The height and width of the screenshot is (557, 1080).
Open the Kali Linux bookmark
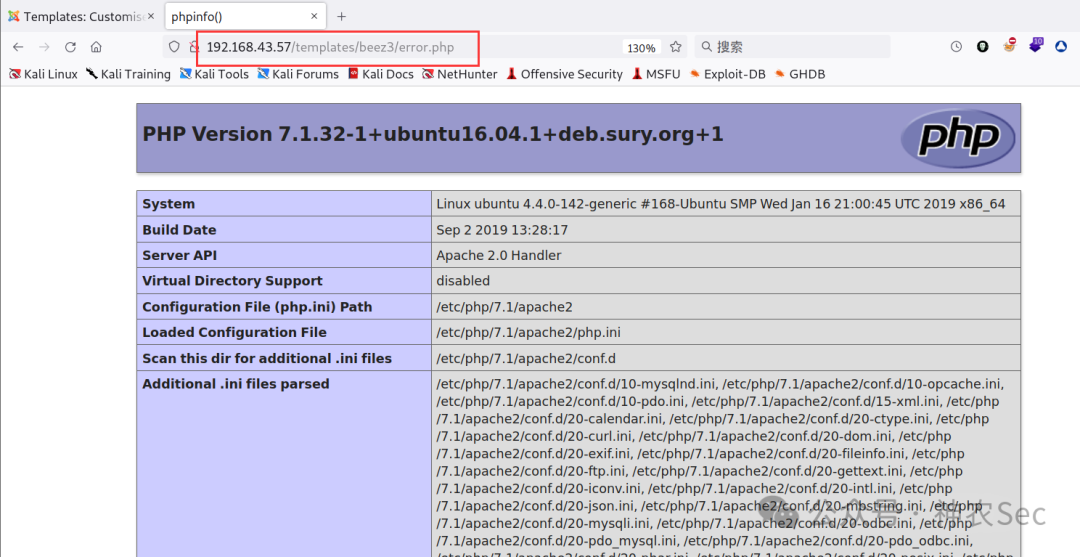43,74
